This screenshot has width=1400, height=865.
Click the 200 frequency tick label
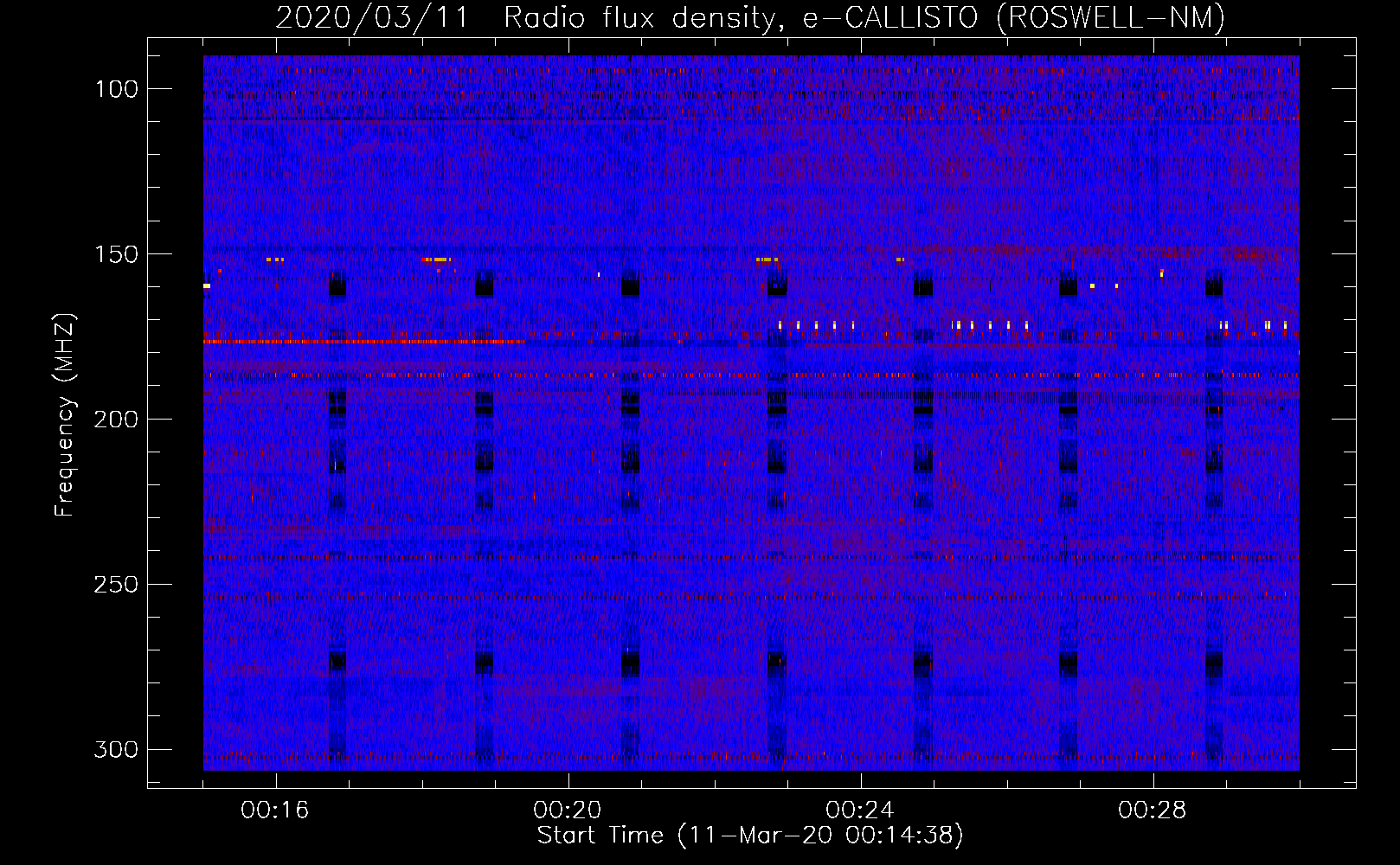coord(116,420)
